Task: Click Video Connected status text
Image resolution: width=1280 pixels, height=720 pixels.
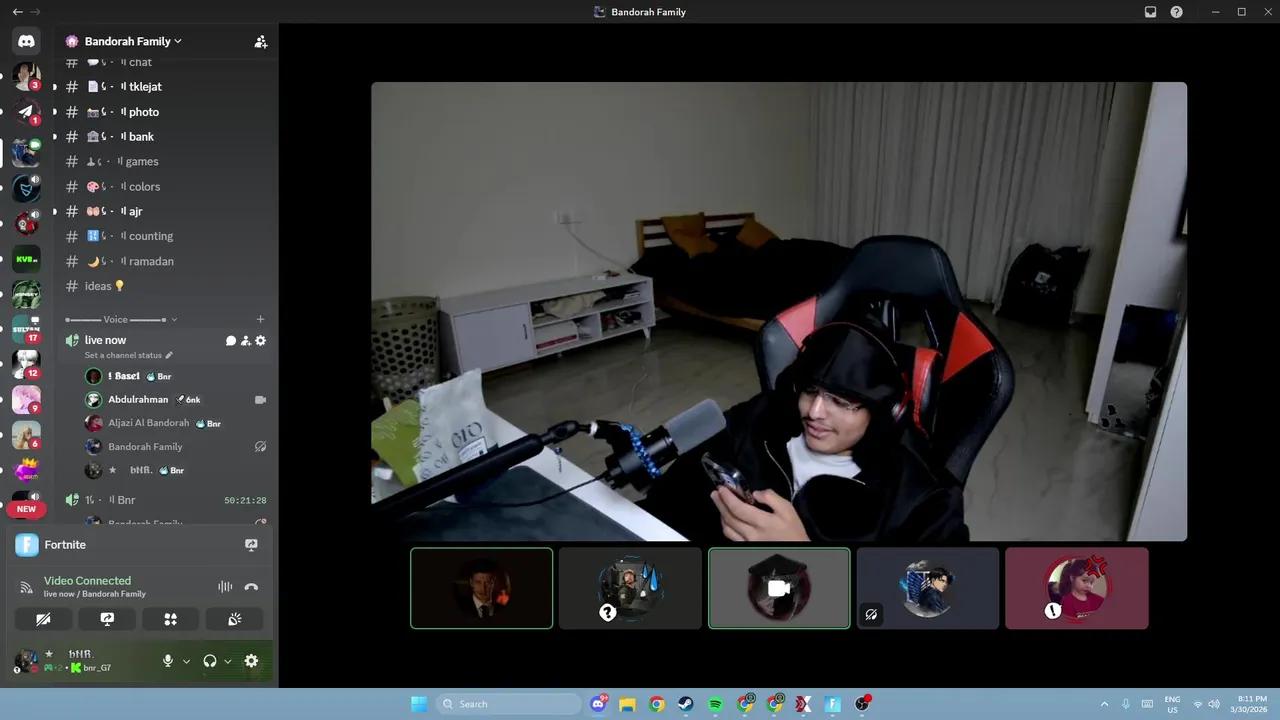Action: (x=87, y=581)
